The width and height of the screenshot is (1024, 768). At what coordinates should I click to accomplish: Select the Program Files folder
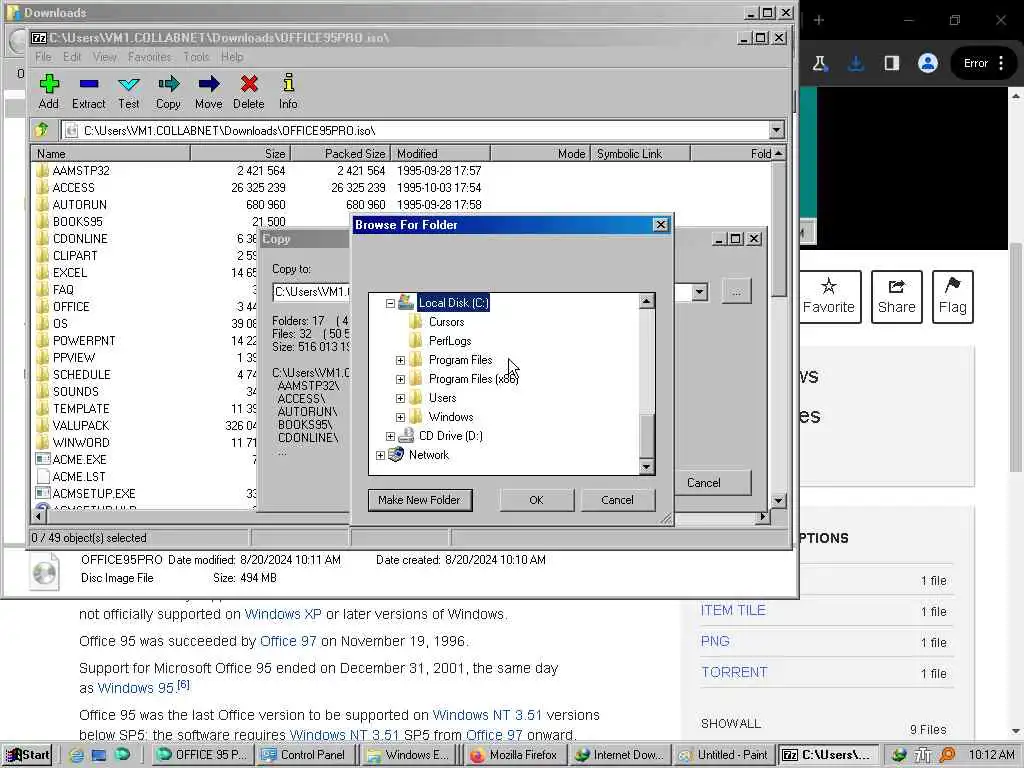[460, 360]
